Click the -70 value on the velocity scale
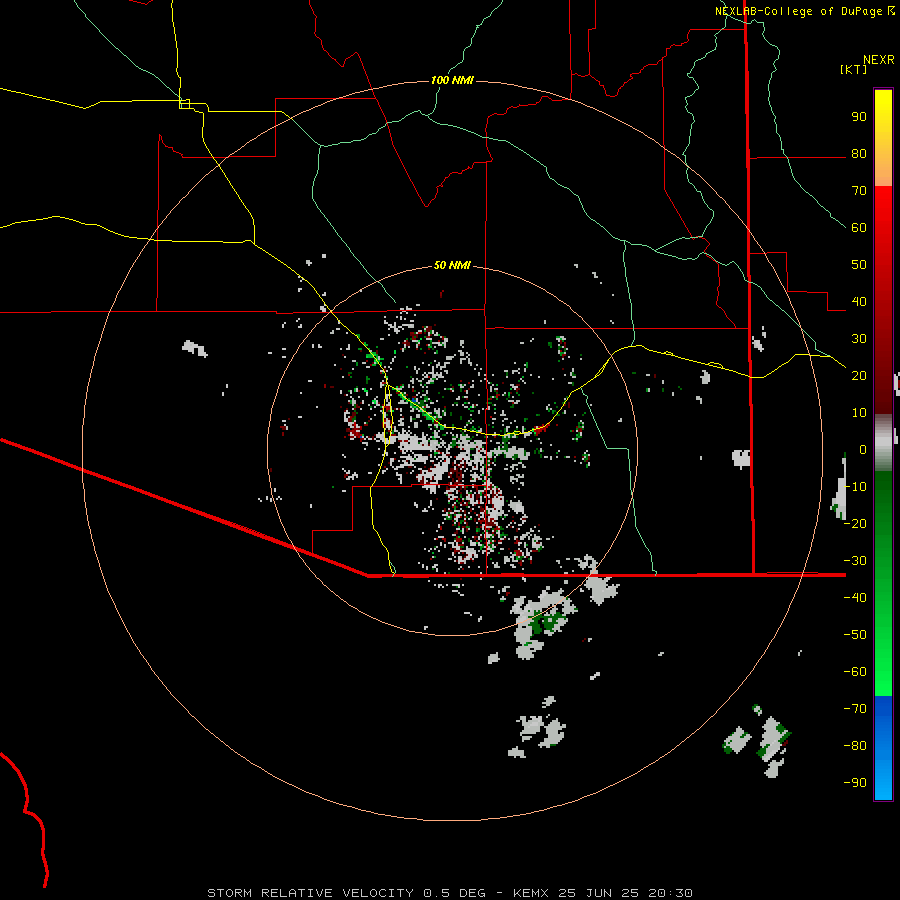 pos(855,709)
